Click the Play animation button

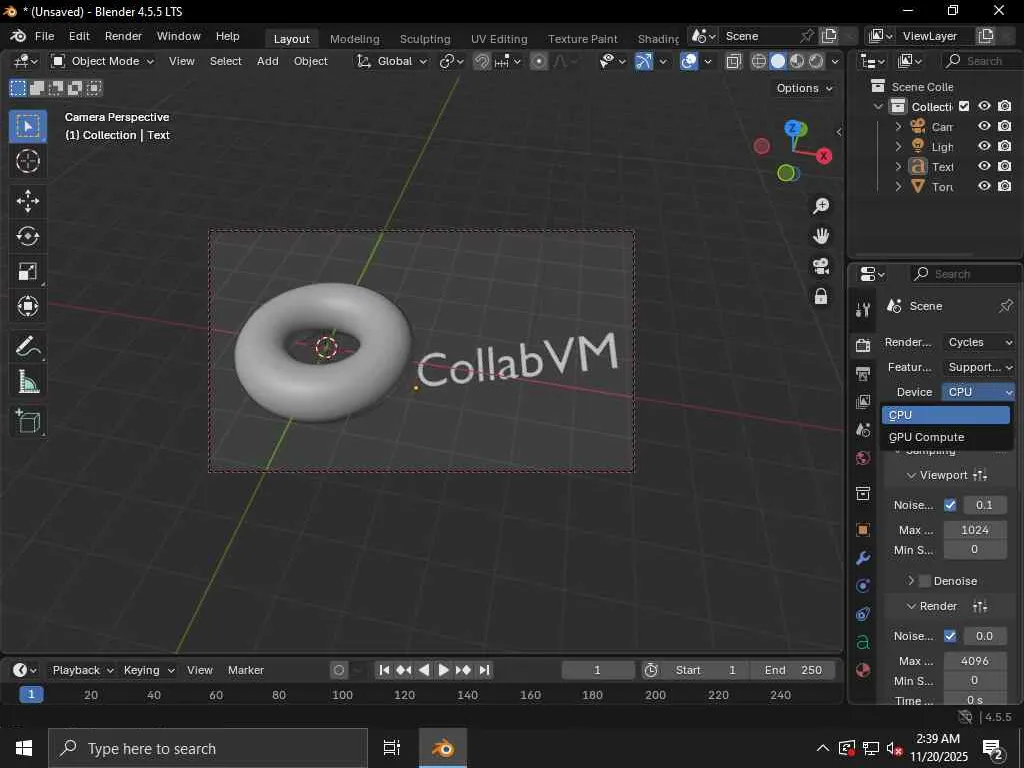click(x=443, y=670)
